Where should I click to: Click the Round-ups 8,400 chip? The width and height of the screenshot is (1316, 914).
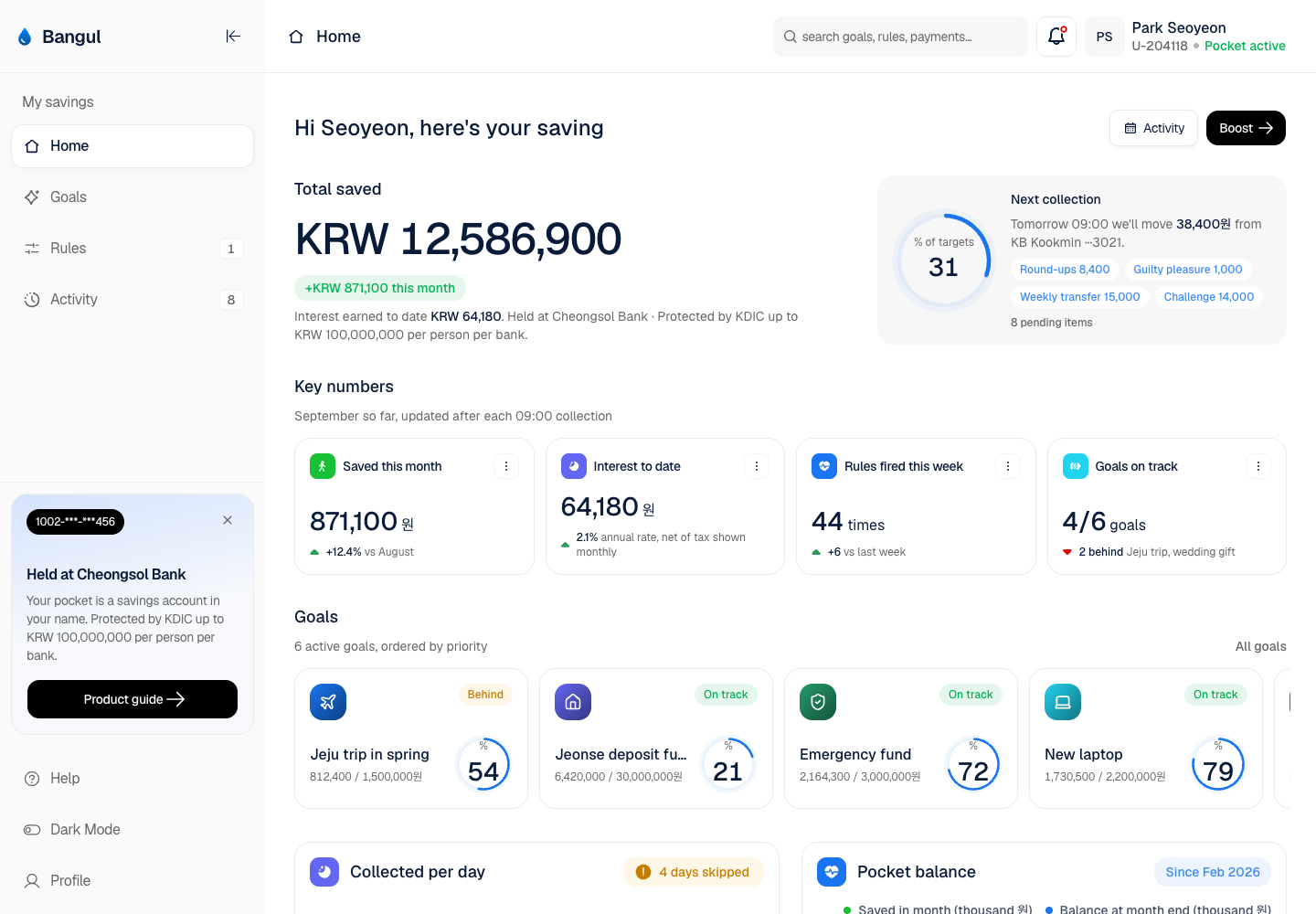1065,270
